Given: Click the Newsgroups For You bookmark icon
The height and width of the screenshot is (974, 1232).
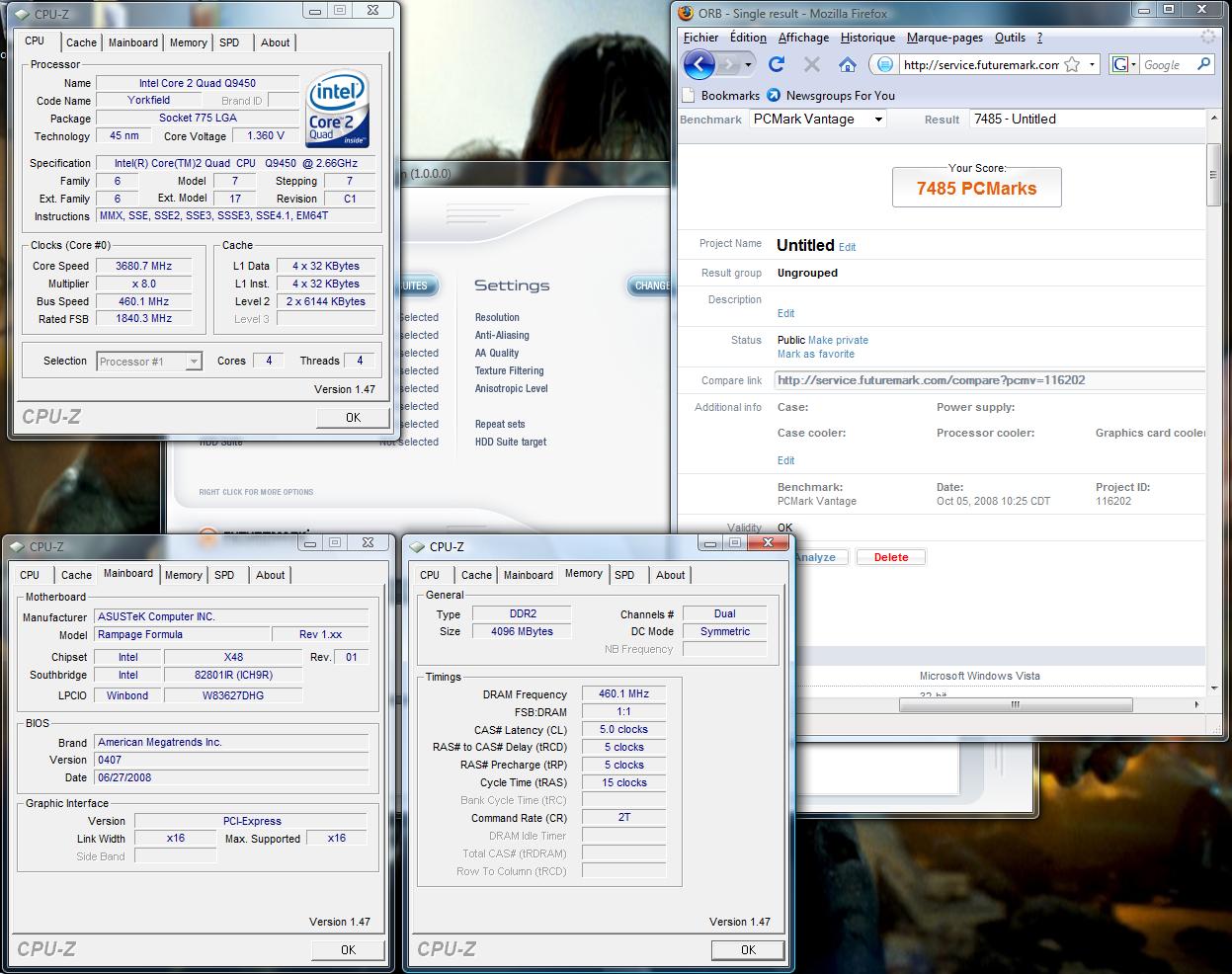Looking at the screenshot, I should click(774, 96).
